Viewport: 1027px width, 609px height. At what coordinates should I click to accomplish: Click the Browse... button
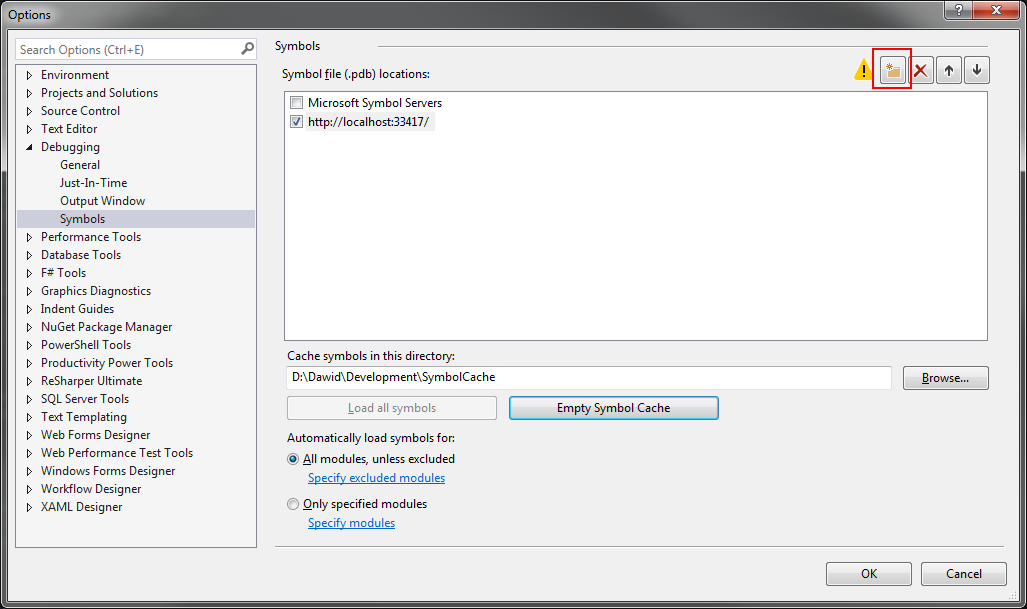(945, 378)
